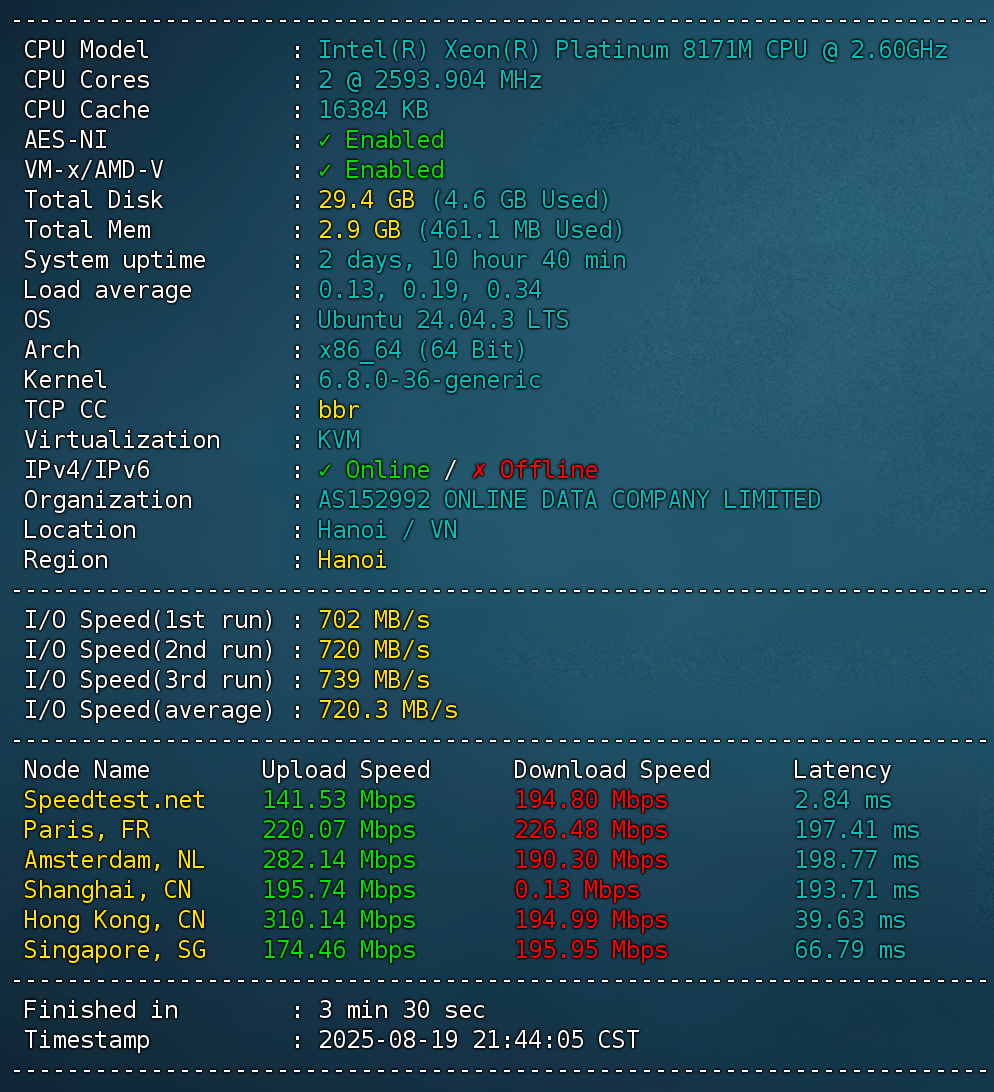Viewport: 994px width, 1092px height.
Task: Click the Speedtest.net latency '2.84 ms'
Action: (843, 800)
